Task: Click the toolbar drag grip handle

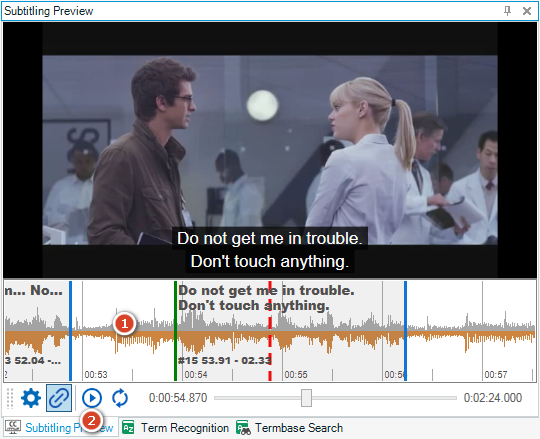Action: tap(10, 398)
